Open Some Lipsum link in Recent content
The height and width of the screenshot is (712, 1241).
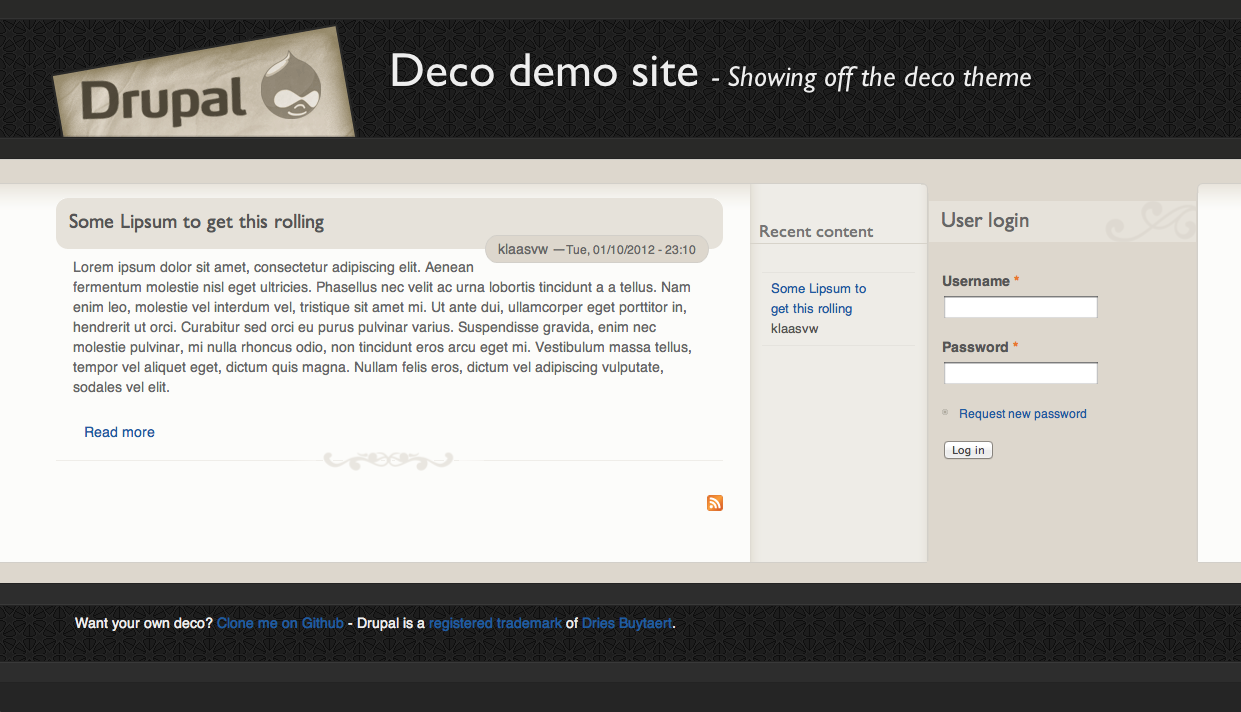[819, 298]
